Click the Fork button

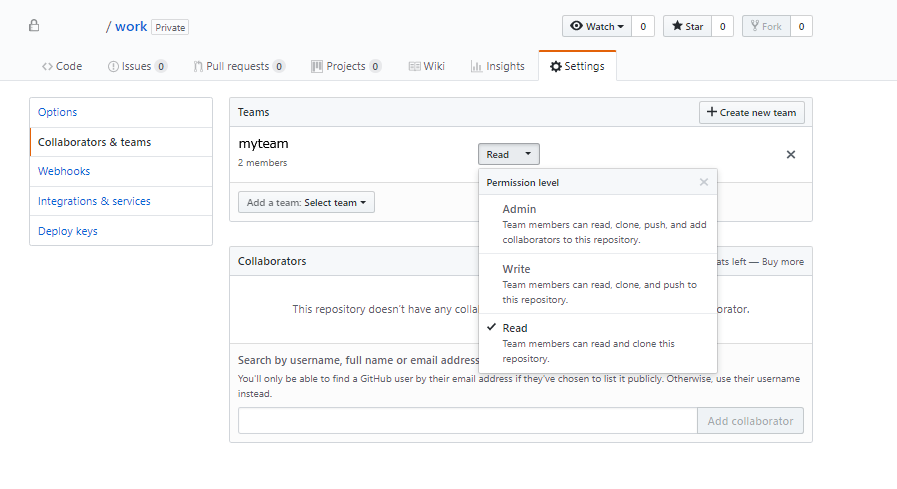coord(765,26)
